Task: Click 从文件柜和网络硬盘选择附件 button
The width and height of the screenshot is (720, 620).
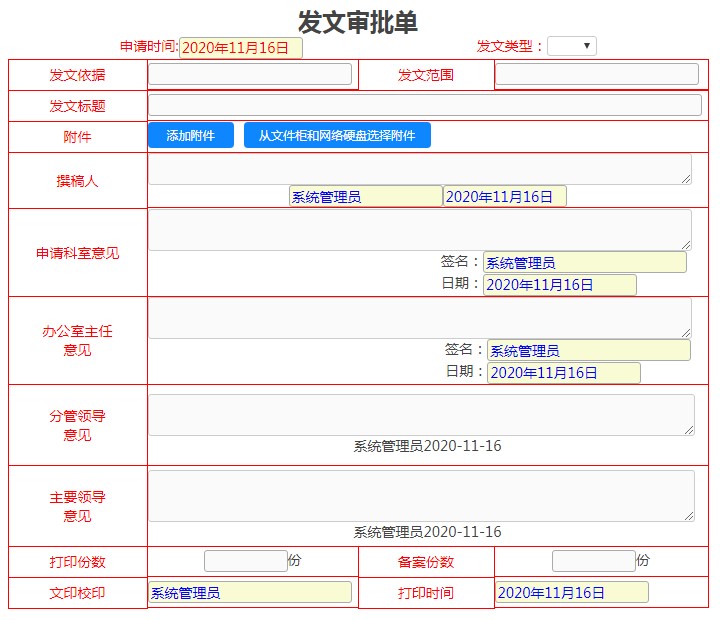Action: click(x=337, y=135)
